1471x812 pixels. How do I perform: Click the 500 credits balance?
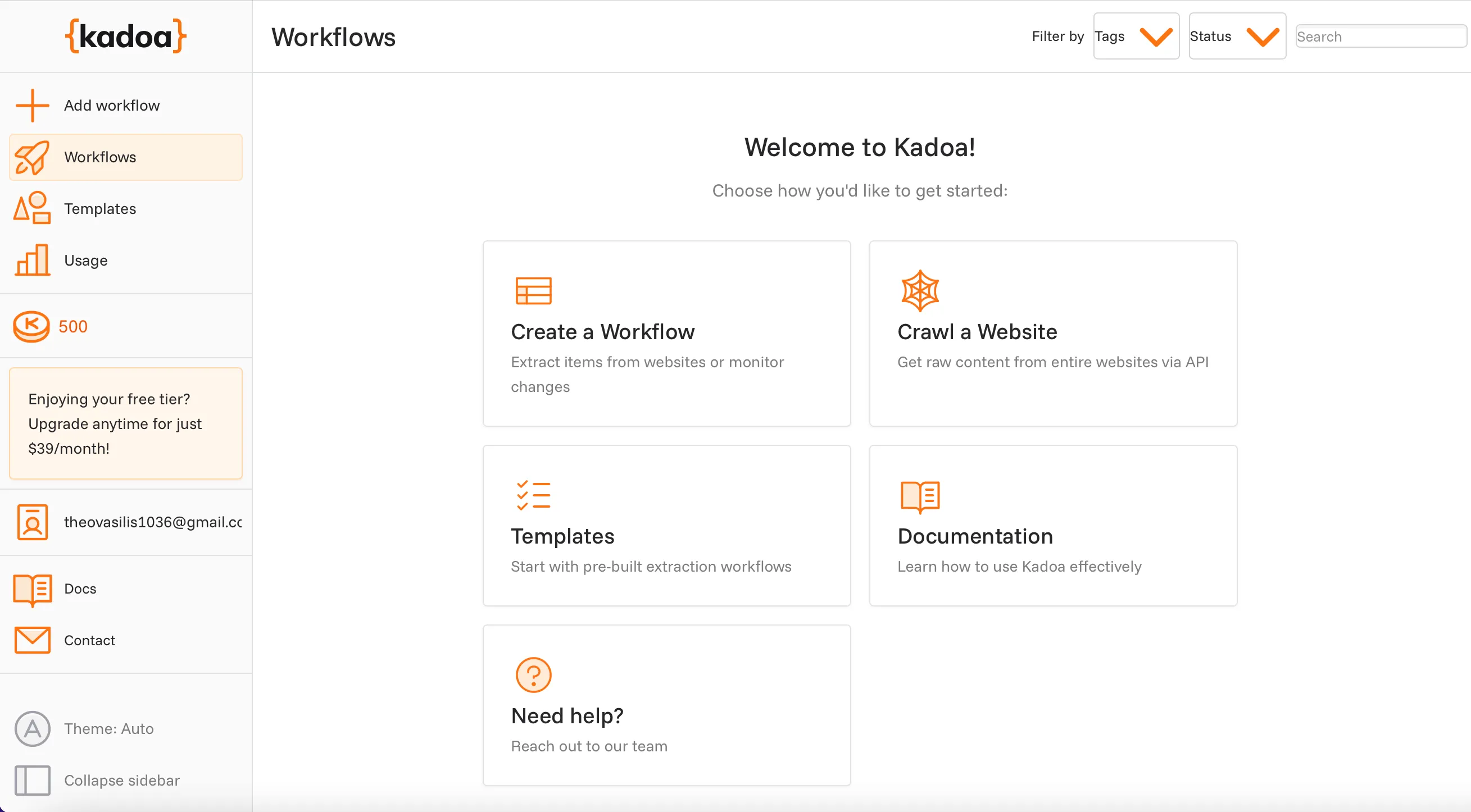[73, 326]
